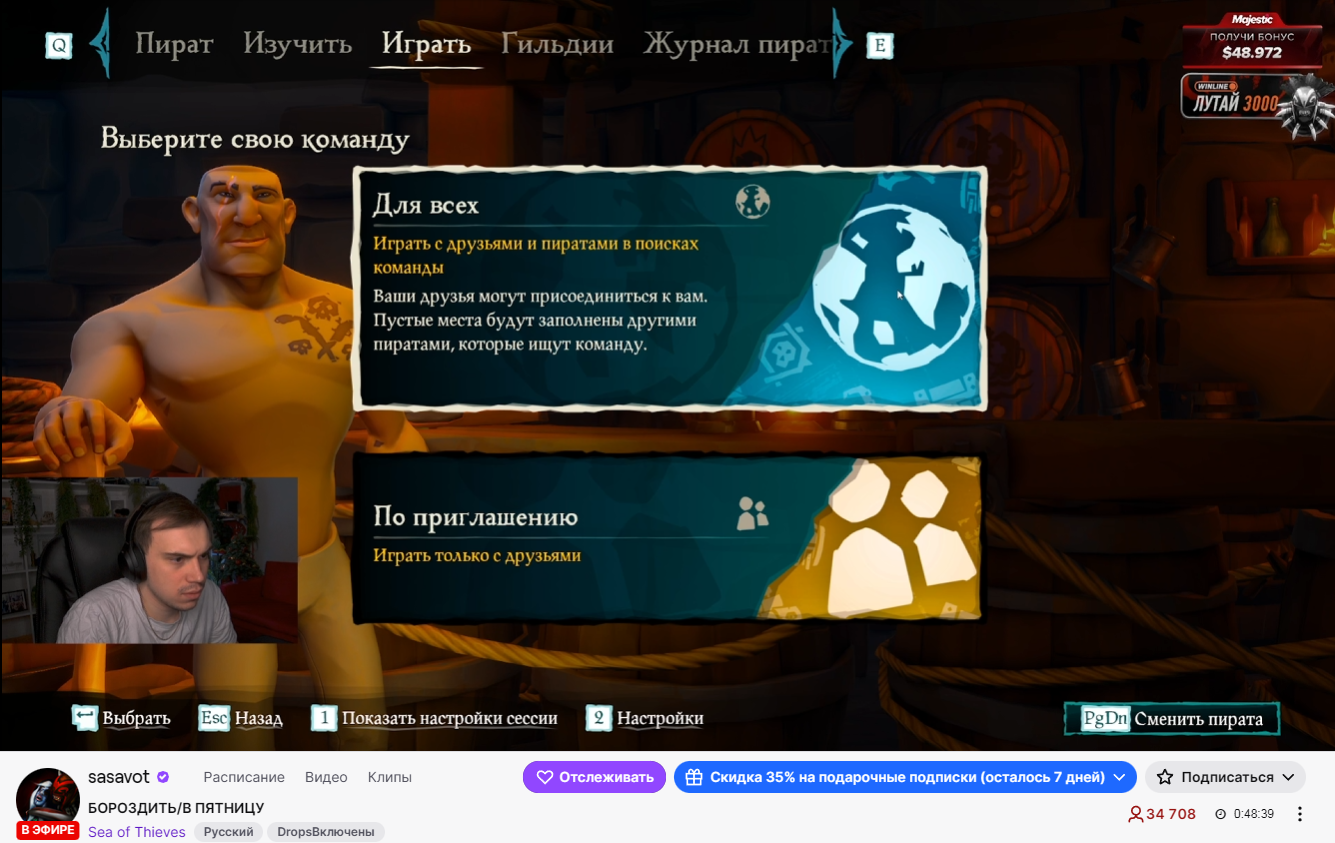The image size is (1335, 843).
Task: Follow the channel with Отслеживать
Action: tap(594, 777)
